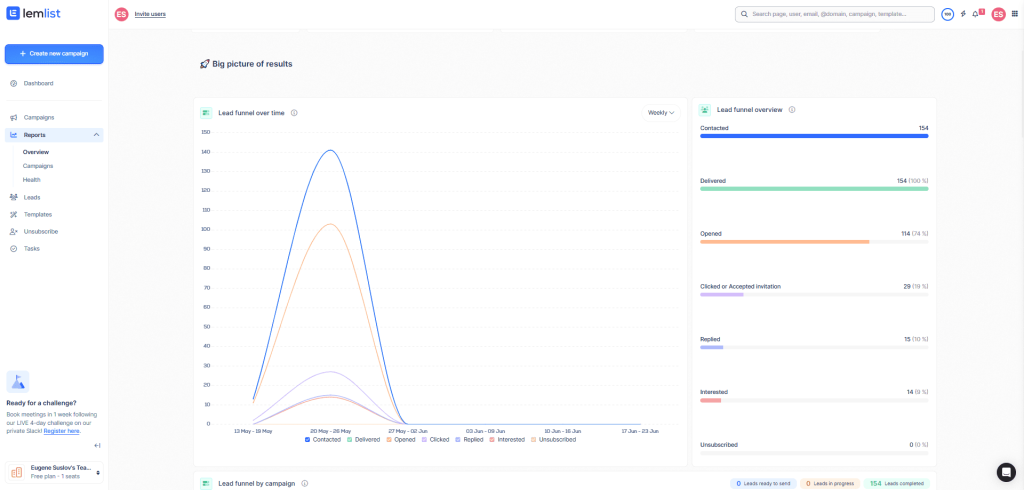Click the rocket icon by Big picture

point(204,64)
